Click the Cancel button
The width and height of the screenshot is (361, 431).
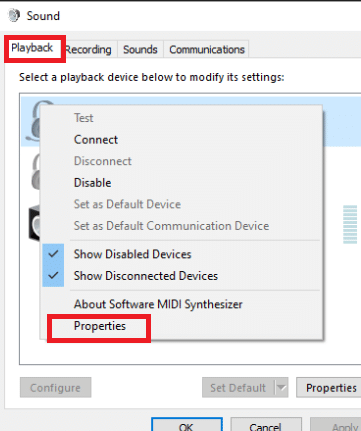tap(266, 424)
